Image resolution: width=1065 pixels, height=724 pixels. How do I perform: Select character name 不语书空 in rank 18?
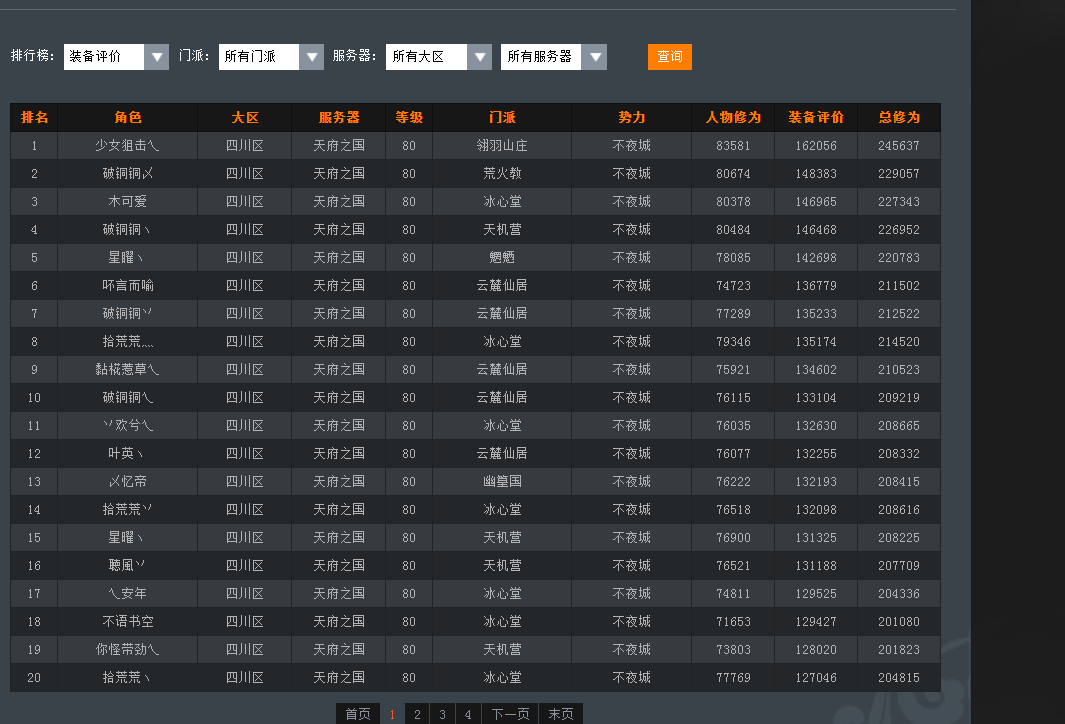pyautogui.click(x=128, y=621)
